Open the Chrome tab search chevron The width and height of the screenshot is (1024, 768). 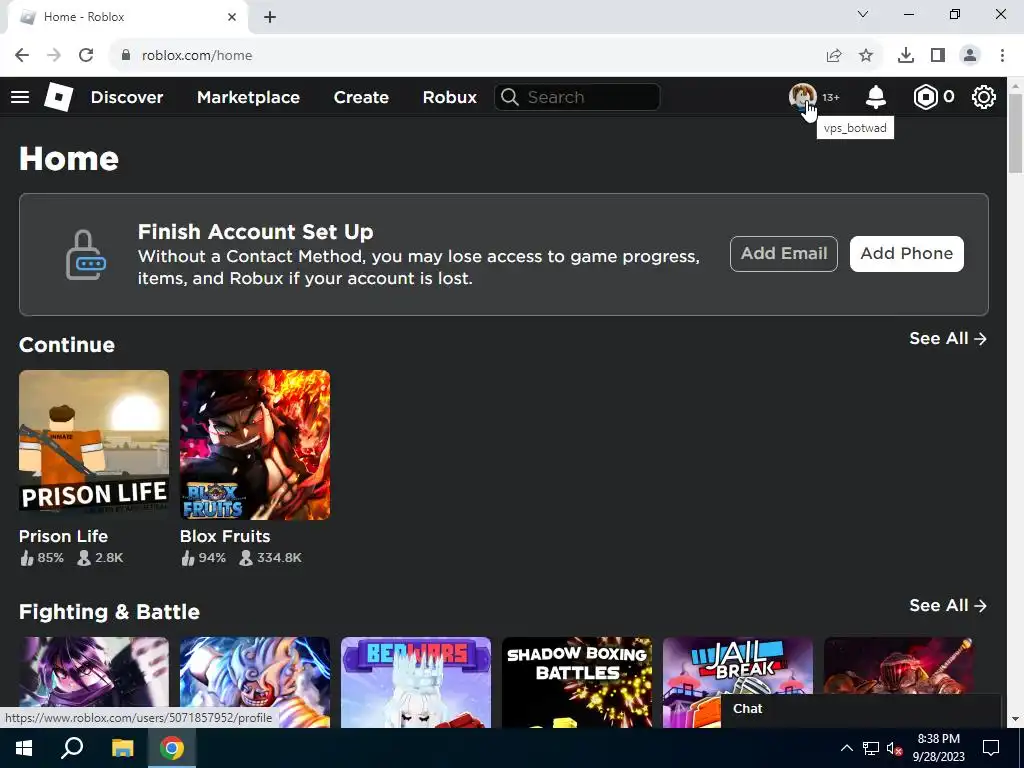(863, 14)
